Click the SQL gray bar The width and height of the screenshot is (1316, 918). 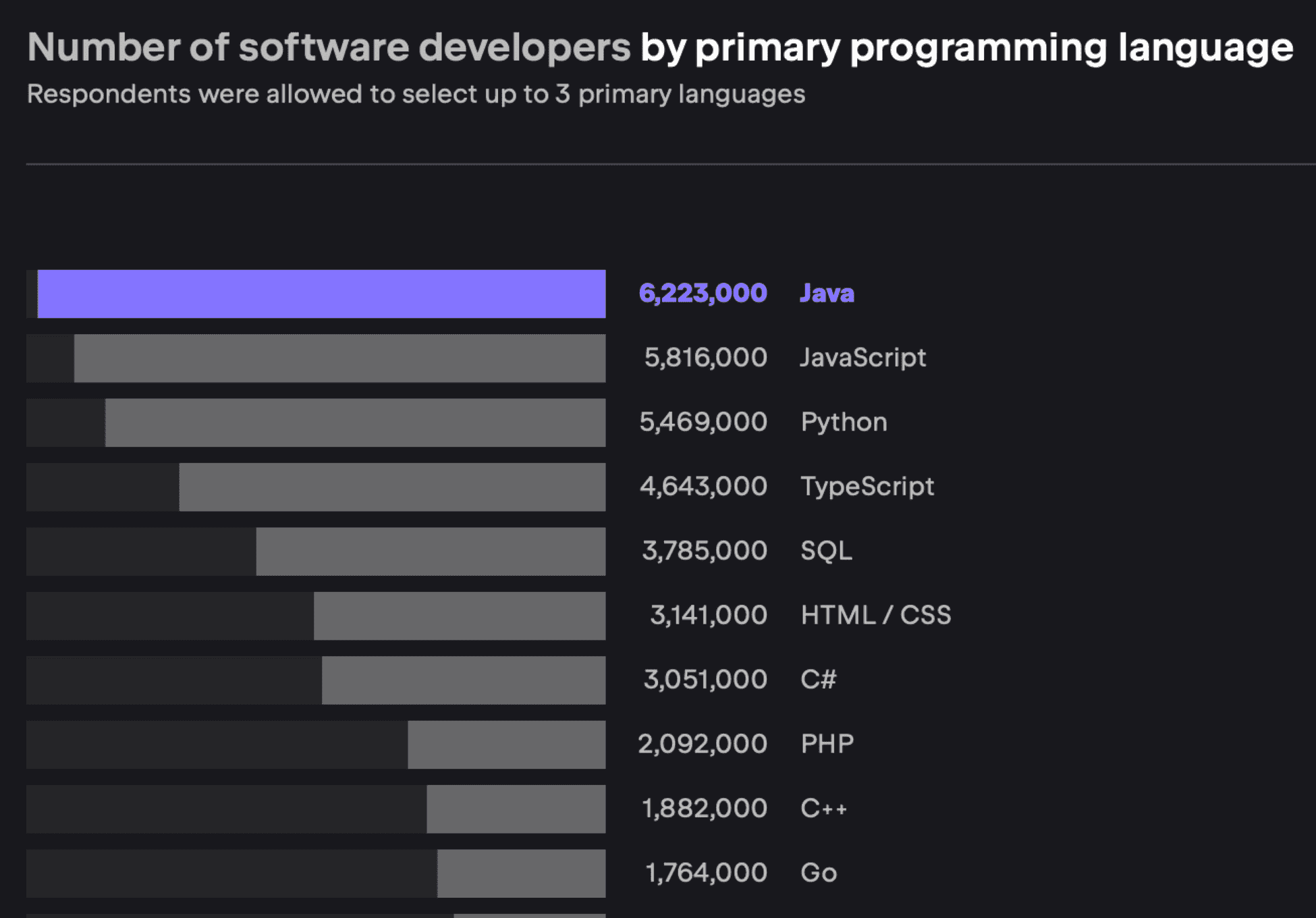(431, 551)
